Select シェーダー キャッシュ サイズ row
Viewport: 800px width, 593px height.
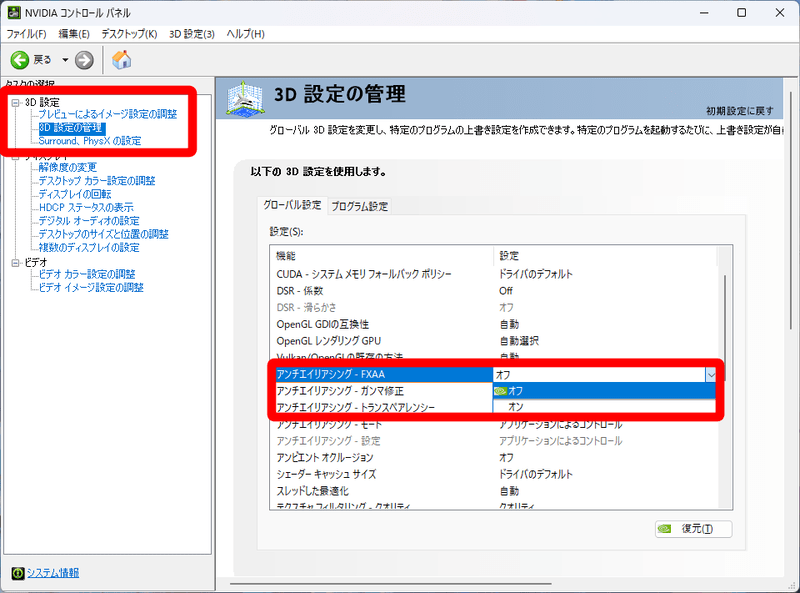click(496, 474)
